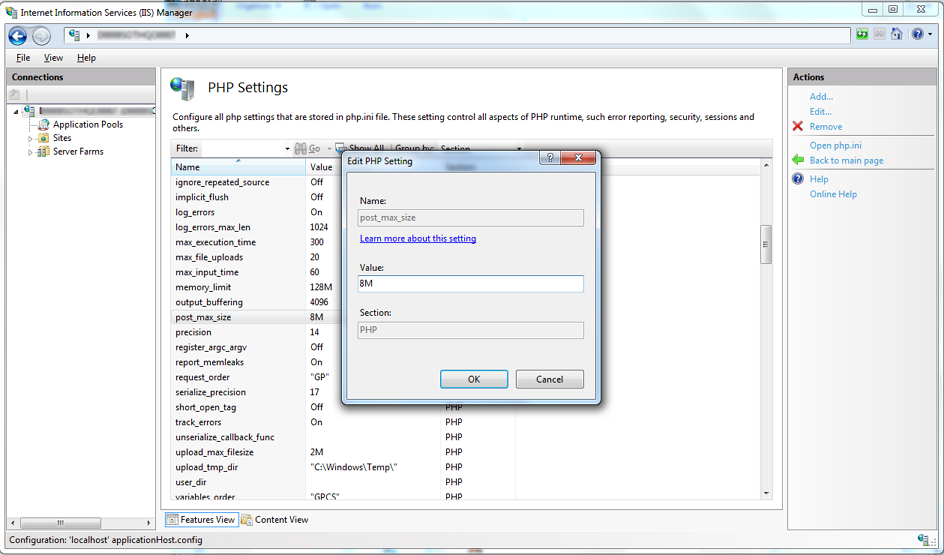Click the Edit... action link
Viewport: 944px width, 555px height.
[x=821, y=111]
